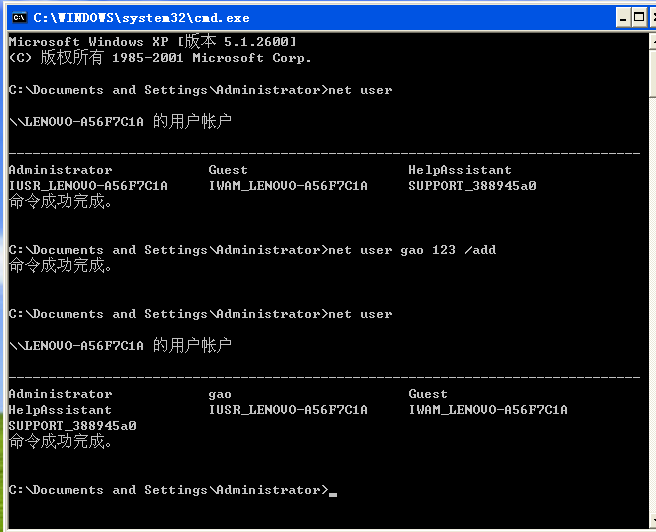Screen dimensions: 656x532
Task: Maximize the command prompt window
Action: tap(639, 18)
